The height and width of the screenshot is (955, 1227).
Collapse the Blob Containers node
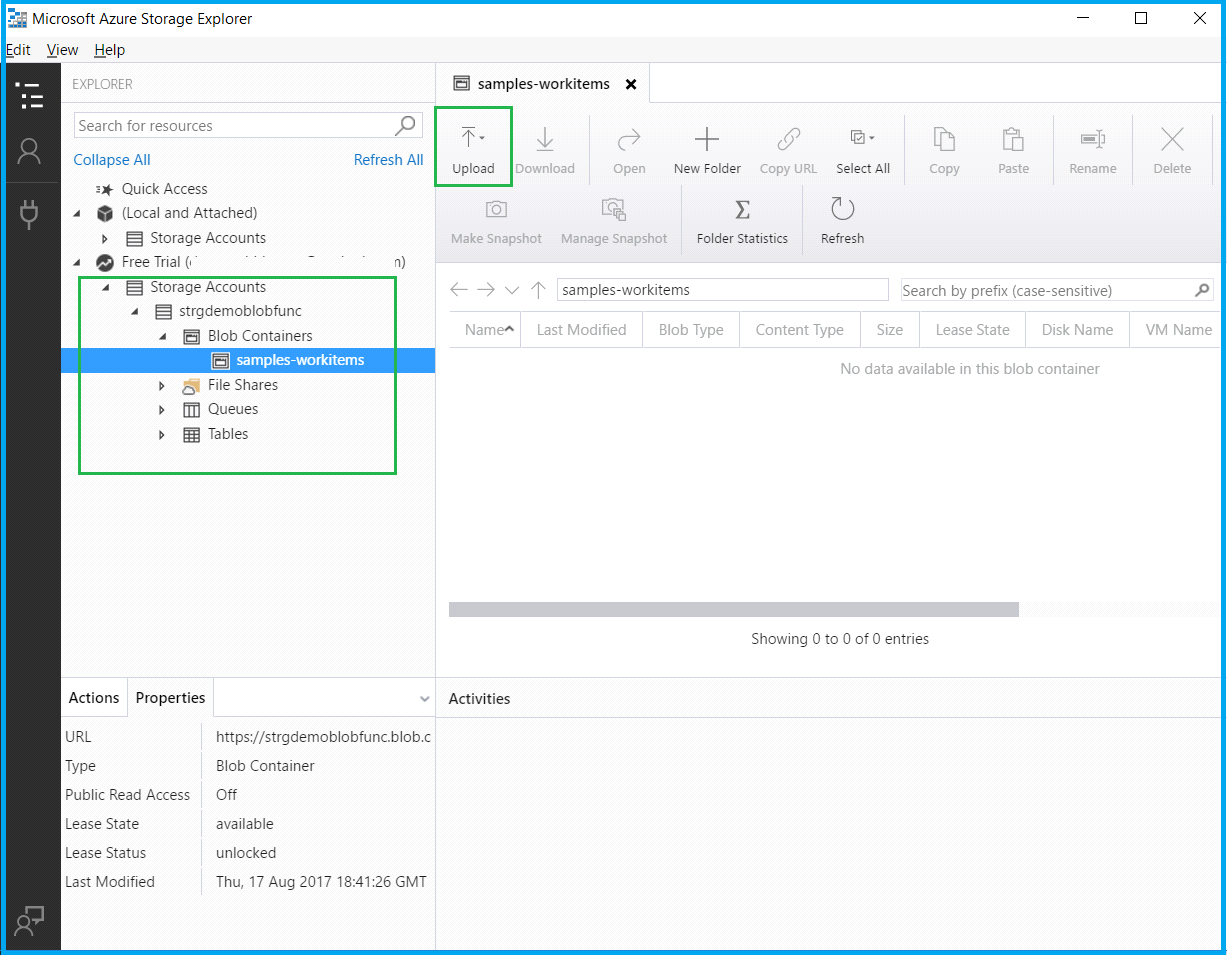tap(162, 336)
